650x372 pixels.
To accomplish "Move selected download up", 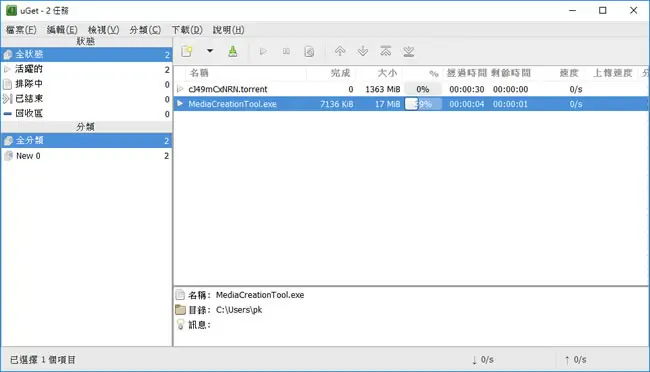I will pos(340,51).
